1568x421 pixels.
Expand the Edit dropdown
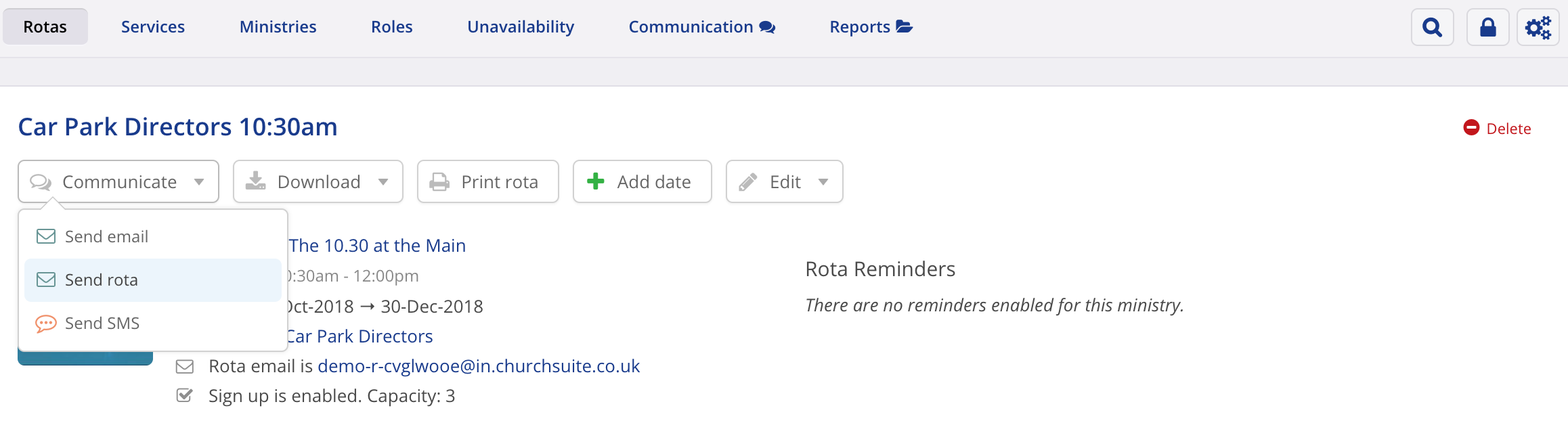[784, 181]
